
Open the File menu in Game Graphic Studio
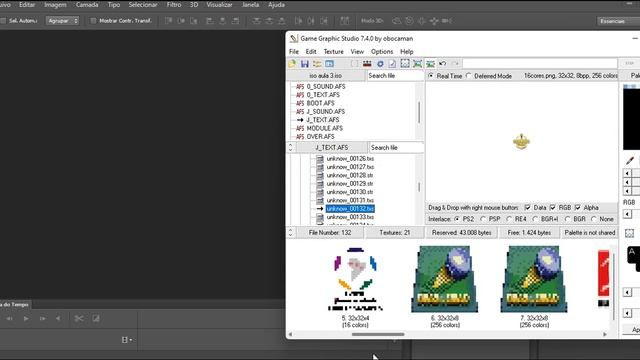pyautogui.click(x=294, y=52)
